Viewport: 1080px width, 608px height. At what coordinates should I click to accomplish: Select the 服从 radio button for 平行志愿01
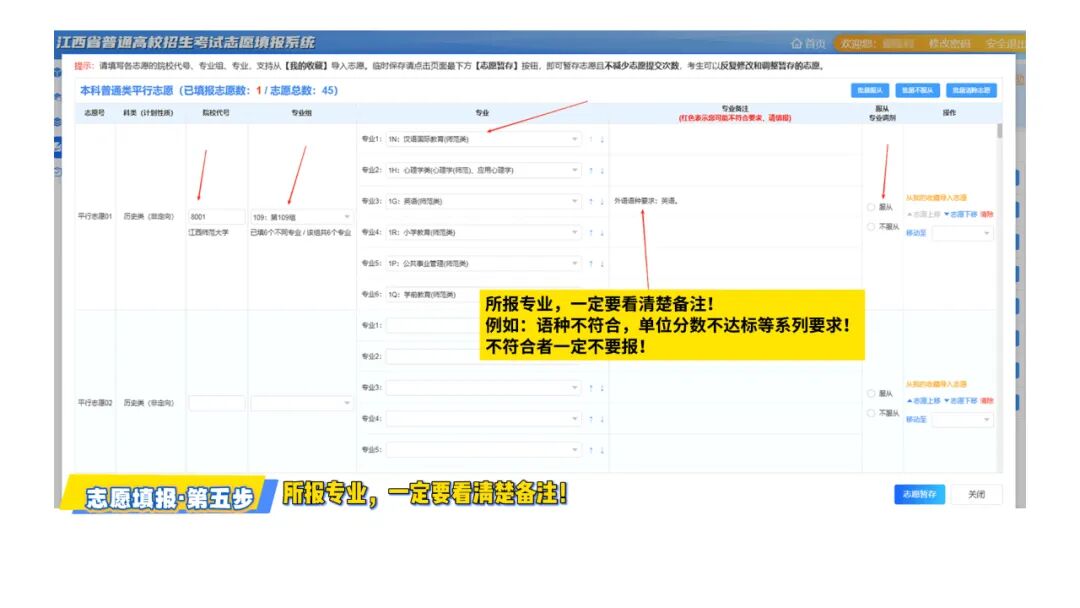point(871,207)
